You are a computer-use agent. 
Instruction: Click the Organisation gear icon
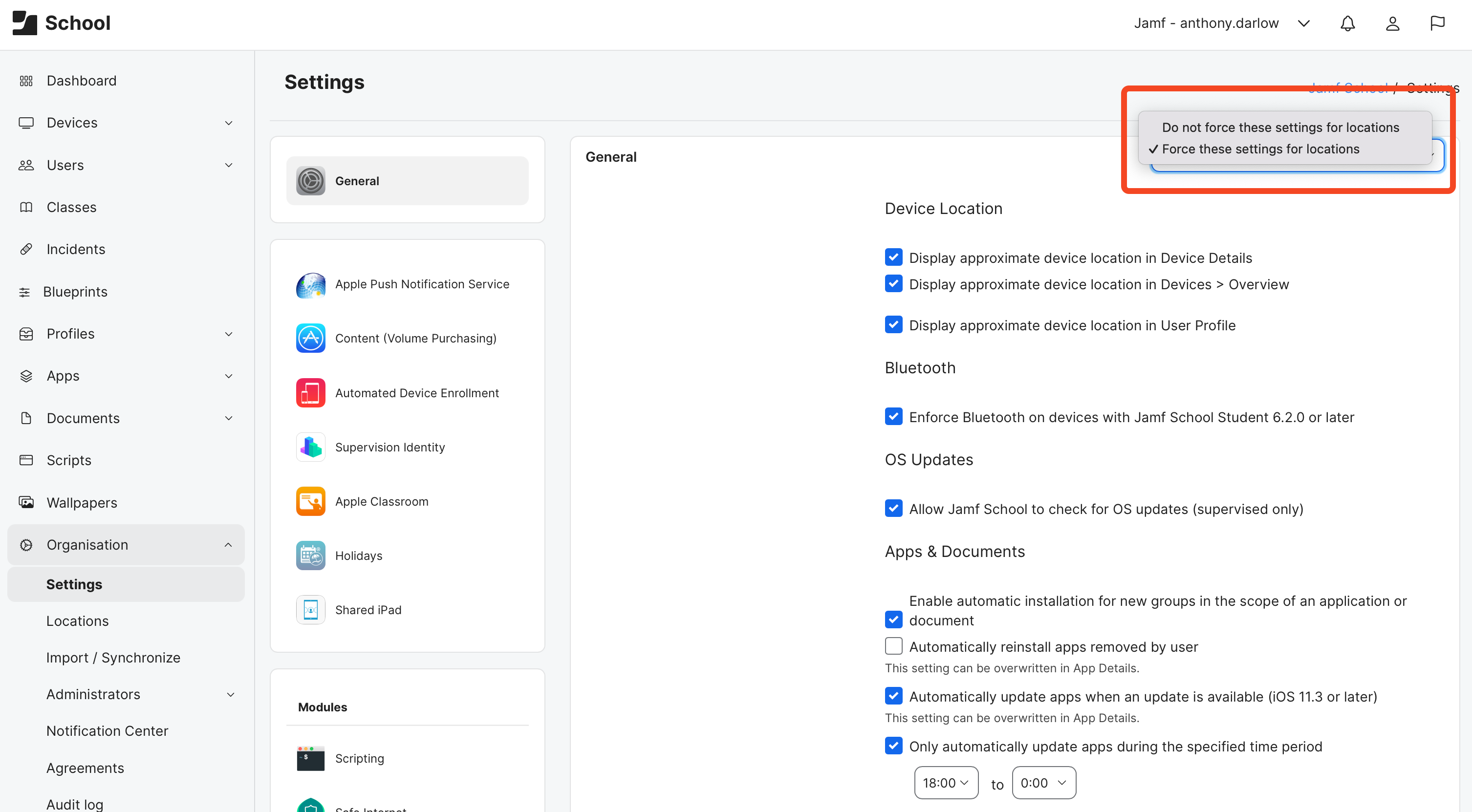tap(26, 545)
